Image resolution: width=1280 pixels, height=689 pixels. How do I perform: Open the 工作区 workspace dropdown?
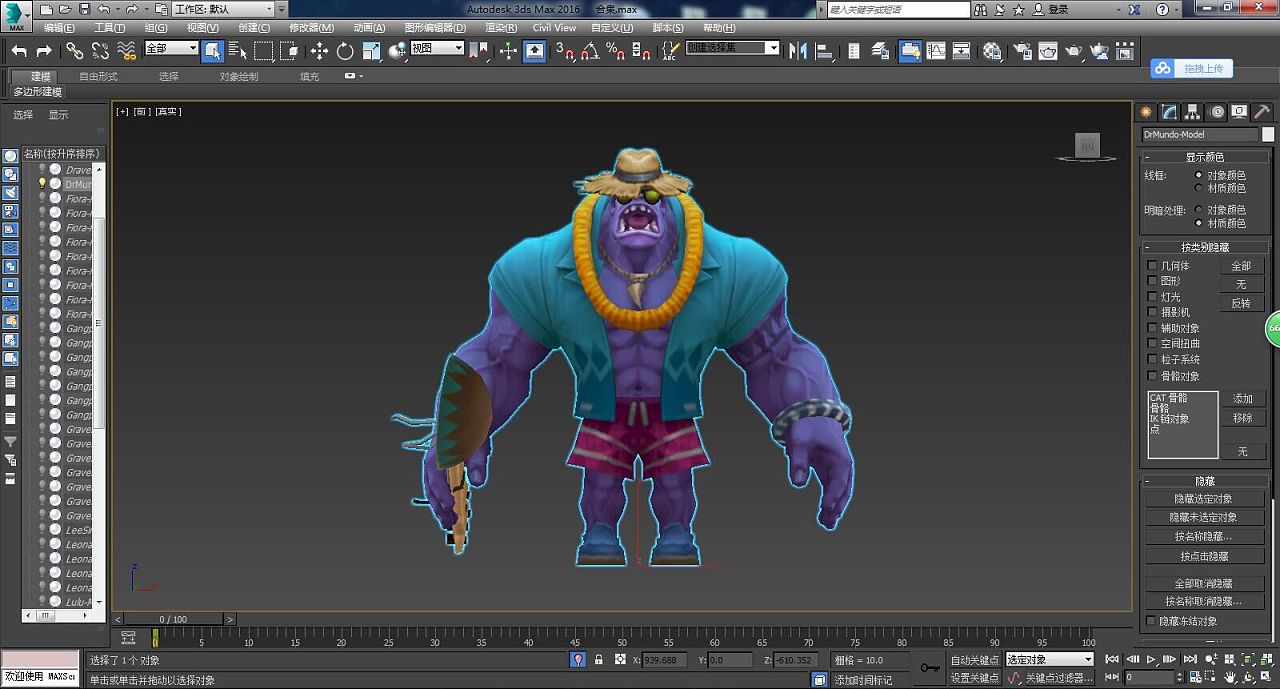coord(223,9)
